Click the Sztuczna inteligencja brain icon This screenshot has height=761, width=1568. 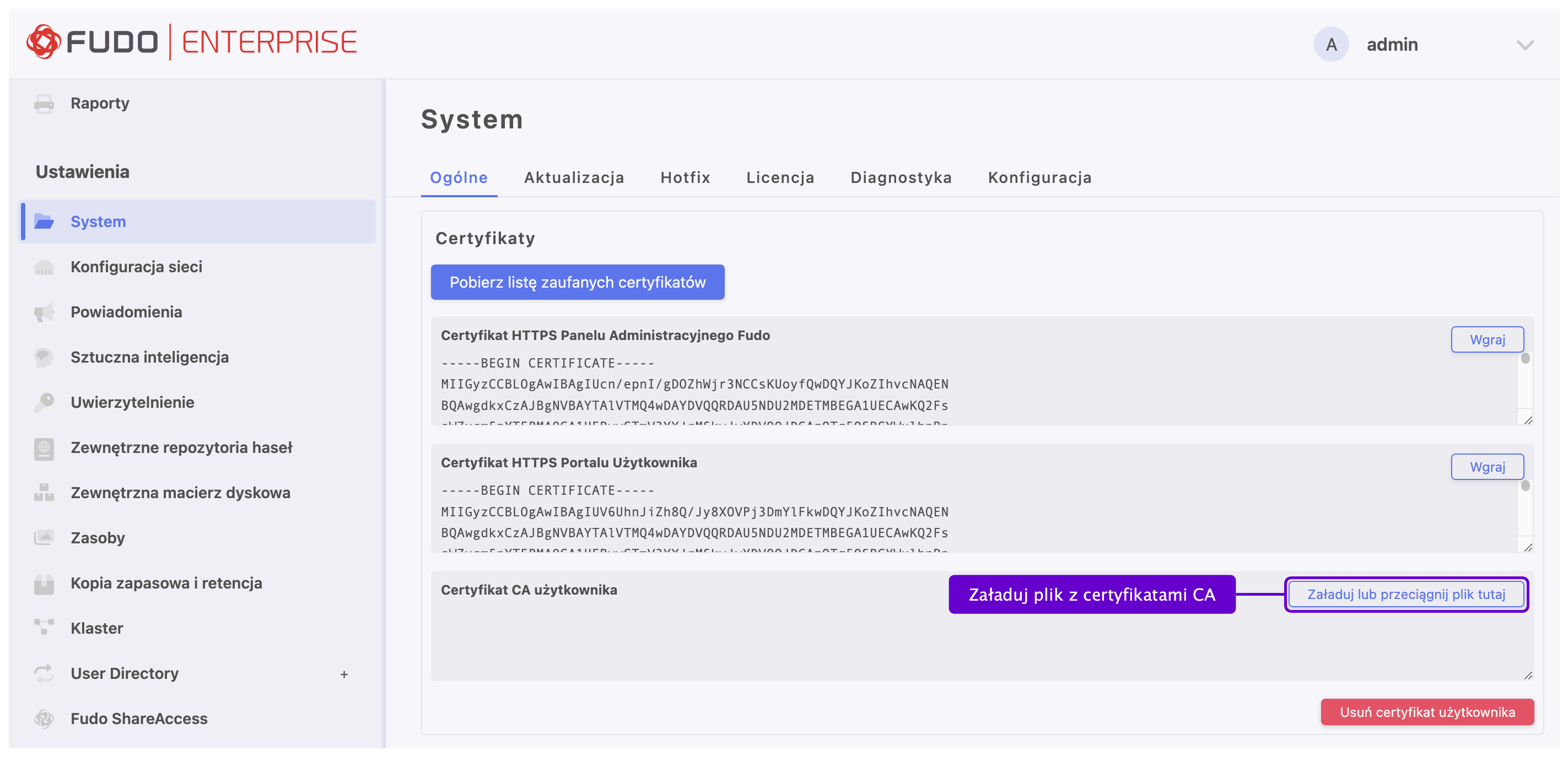click(x=44, y=358)
